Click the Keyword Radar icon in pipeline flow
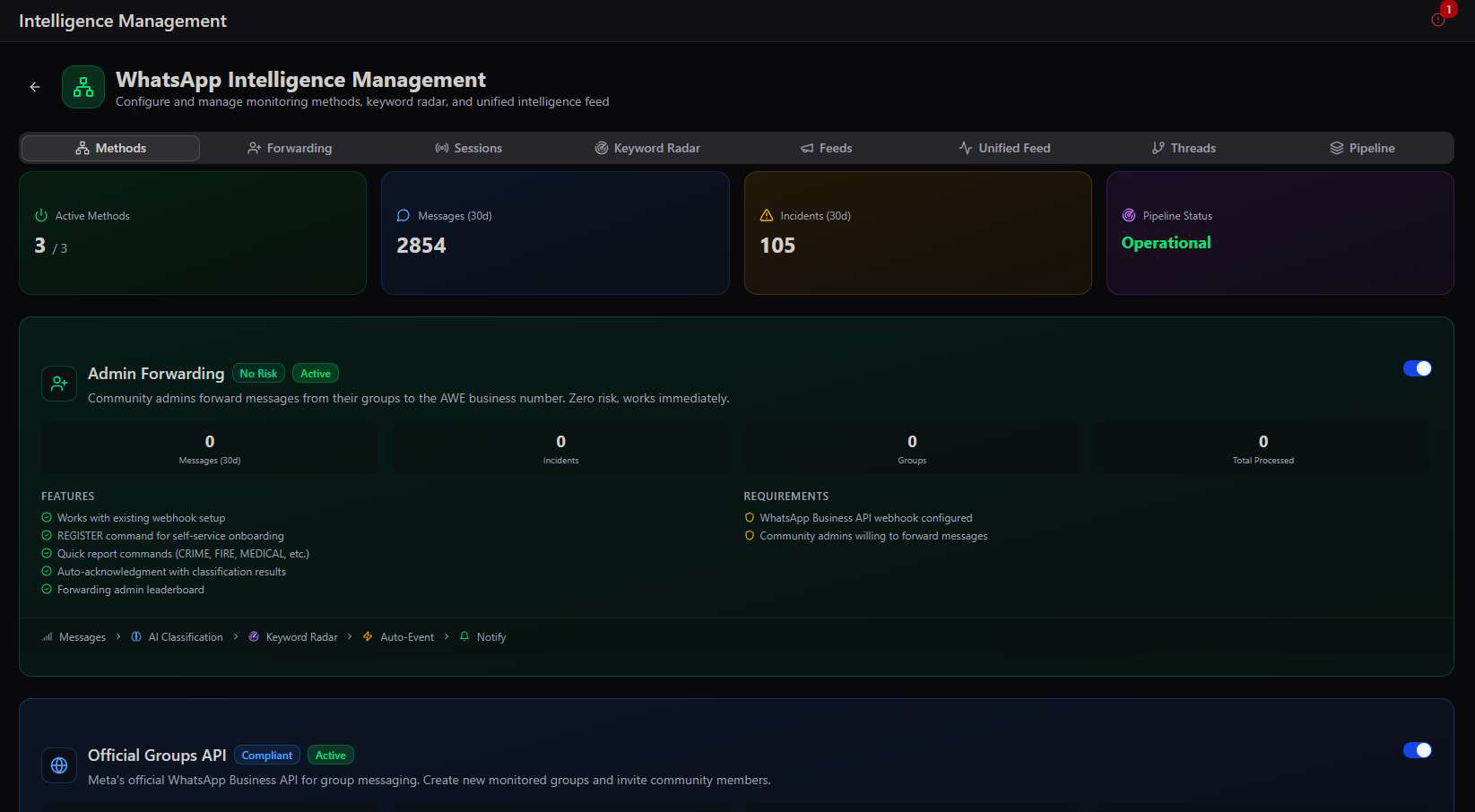The height and width of the screenshot is (812, 1475). pyautogui.click(x=254, y=636)
